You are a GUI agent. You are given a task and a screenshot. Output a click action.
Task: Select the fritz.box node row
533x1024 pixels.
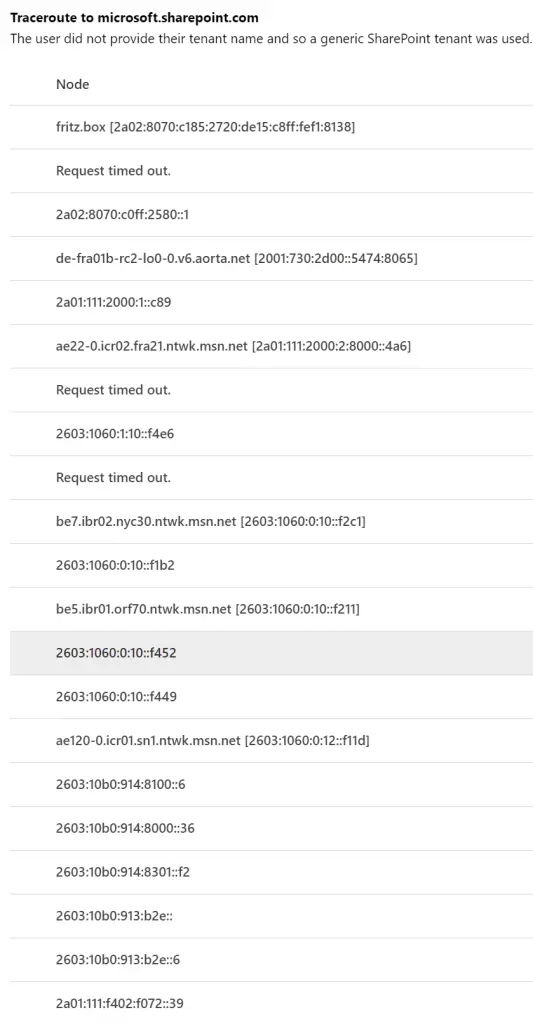click(x=271, y=127)
